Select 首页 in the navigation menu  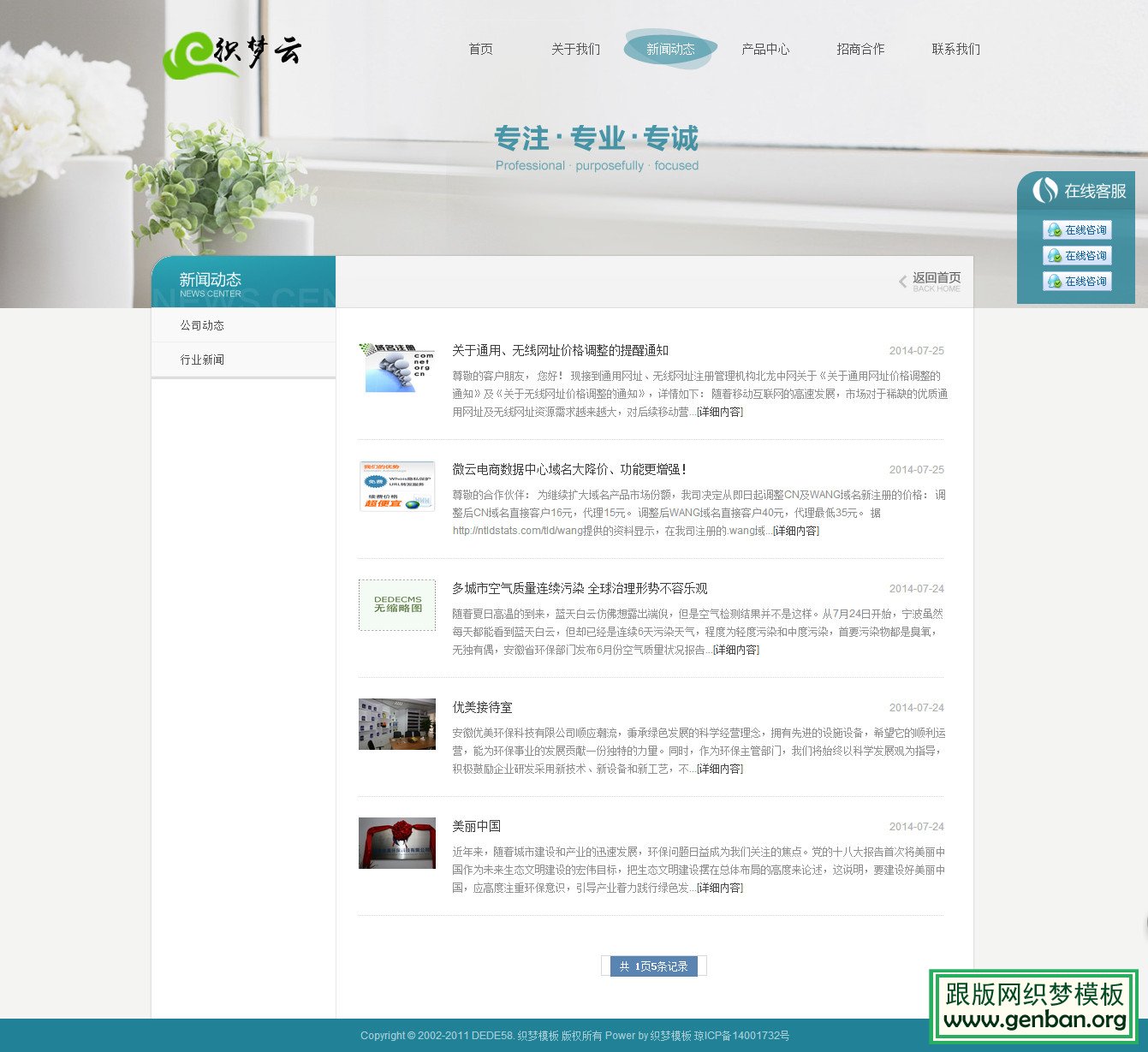tap(479, 49)
